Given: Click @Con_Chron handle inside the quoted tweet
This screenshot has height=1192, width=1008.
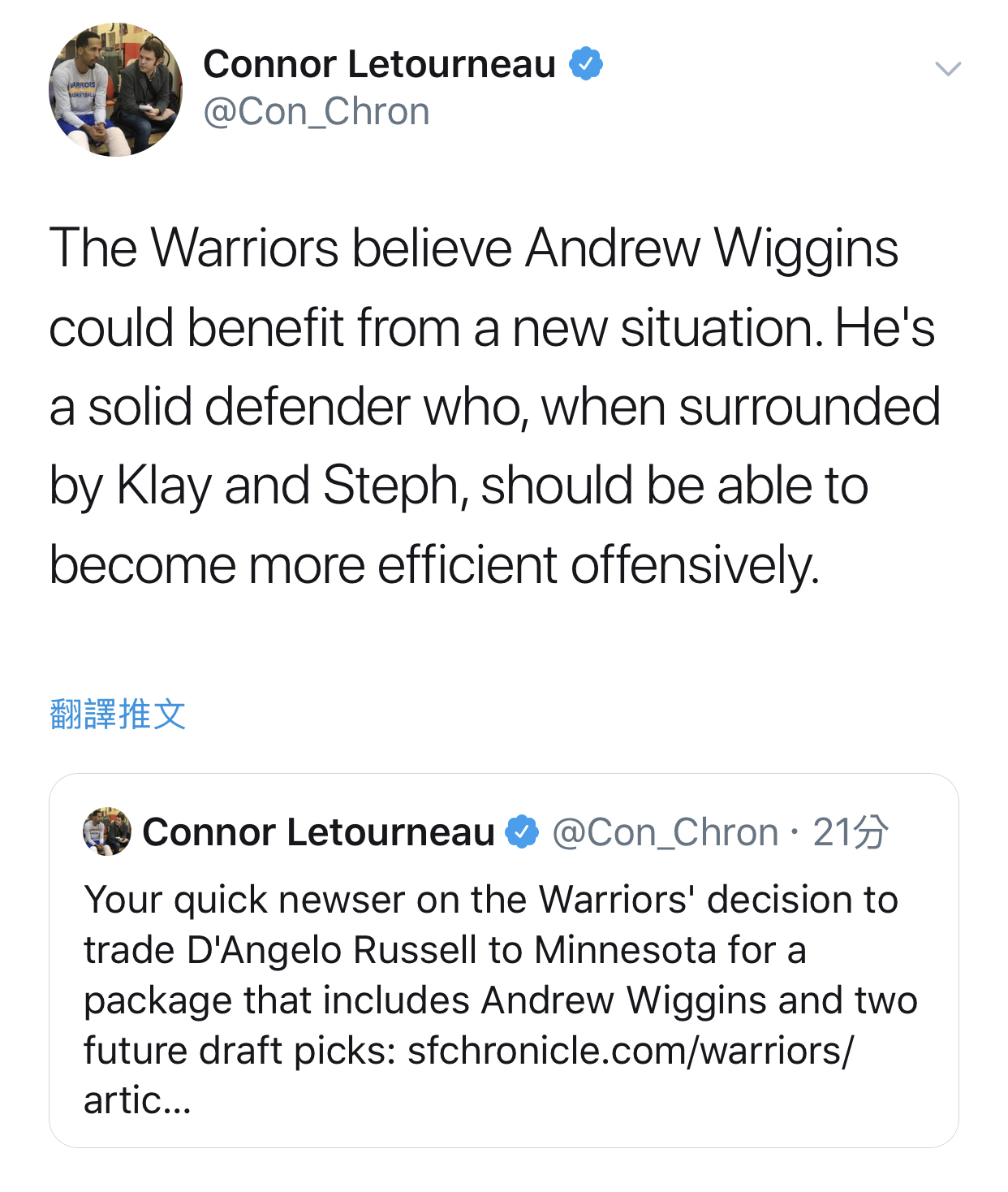Looking at the screenshot, I should pyautogui.click(x=666, y=832).
